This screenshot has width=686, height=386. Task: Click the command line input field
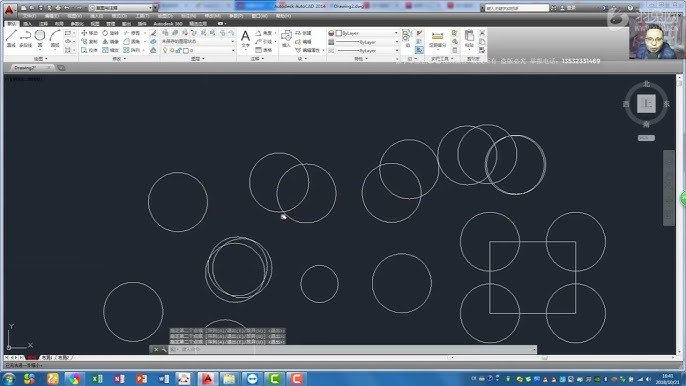(x=350, y=349)
